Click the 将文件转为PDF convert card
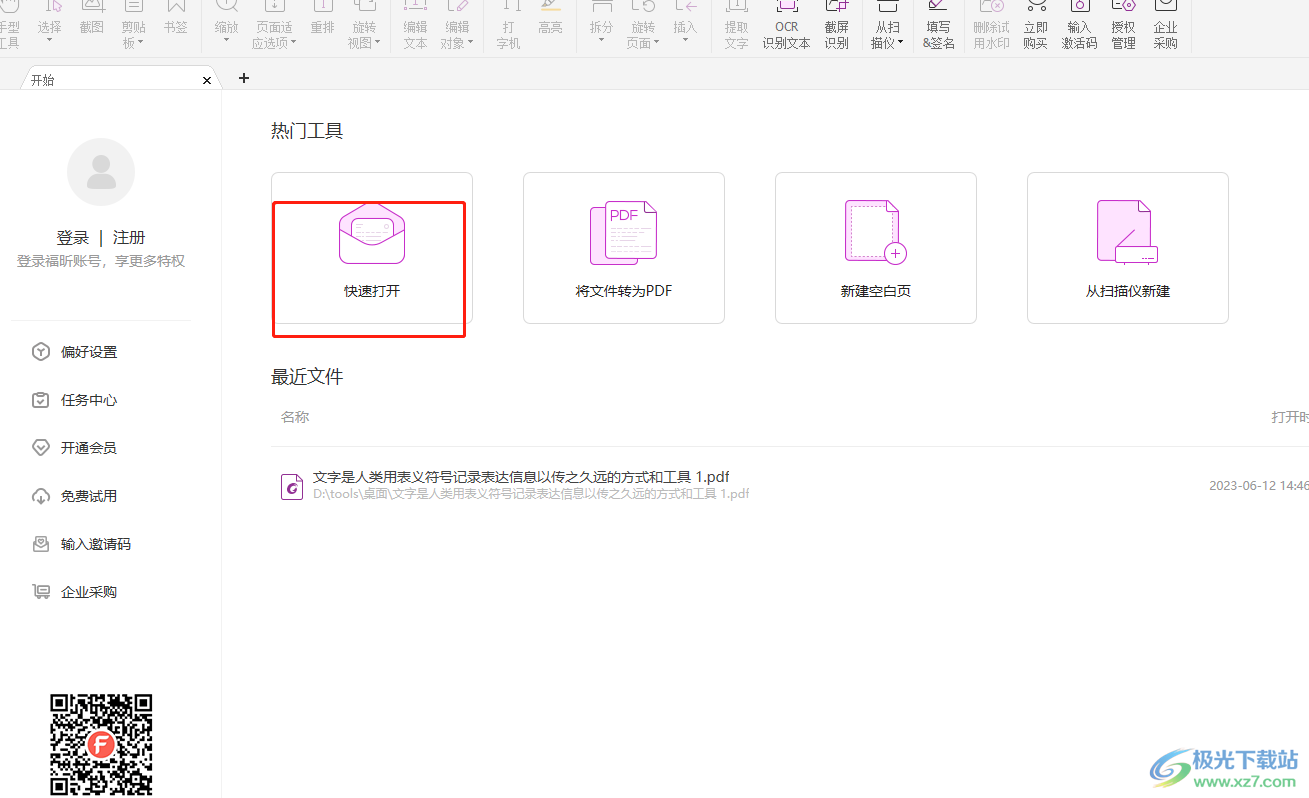The image size is (1309, 798). tap(624, 248)
